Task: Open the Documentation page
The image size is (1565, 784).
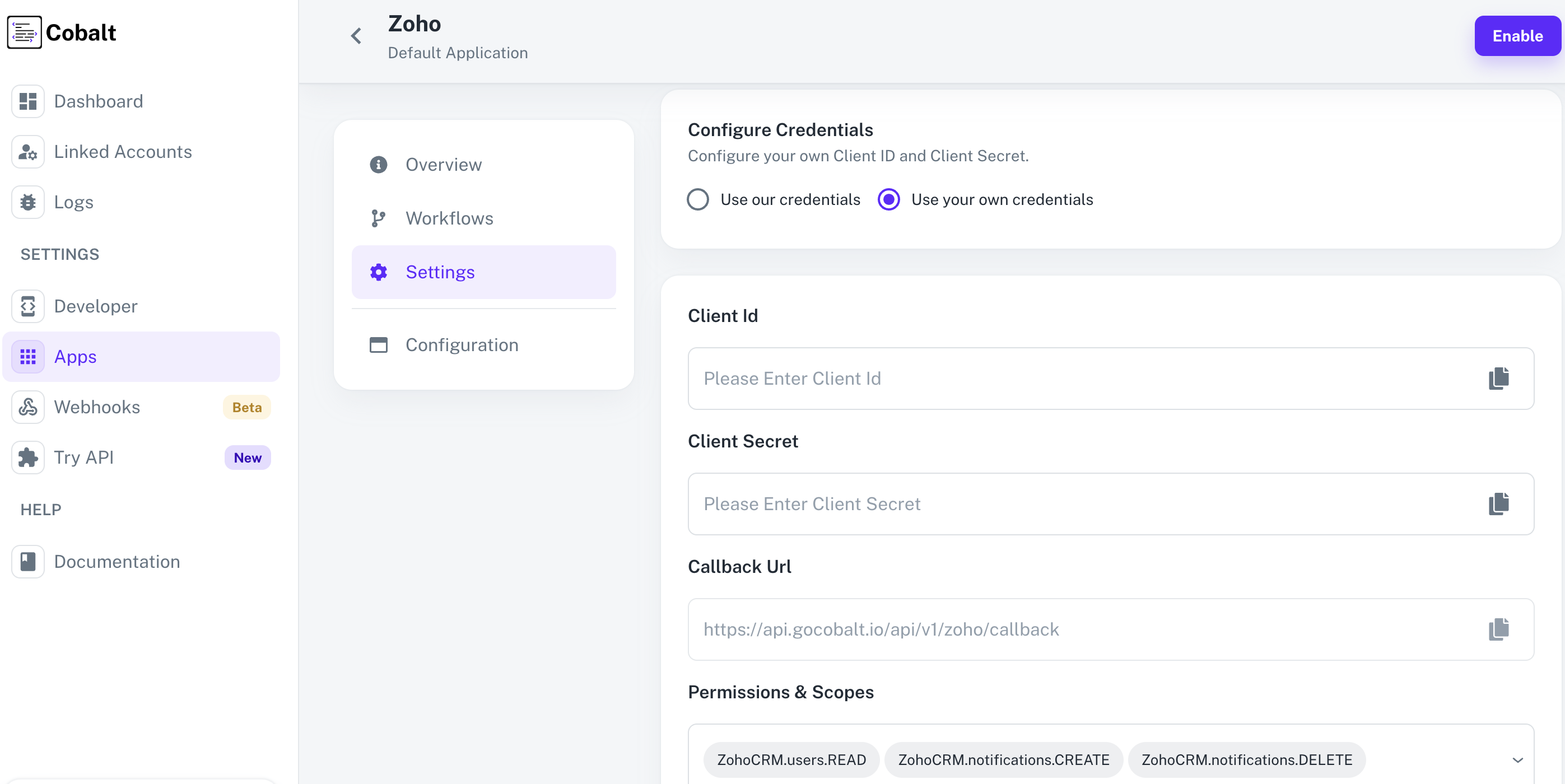Action: tap(117, 561)
